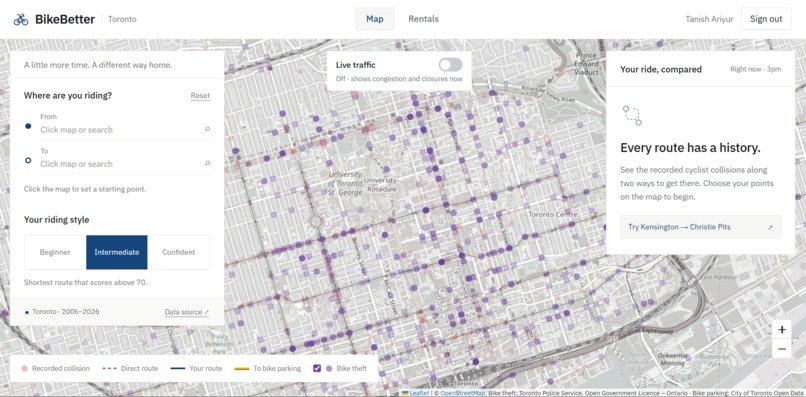The height and width of the screenshot is (397, 806).
Task: Click the Toronto city label in header
Action: (122, 19)
